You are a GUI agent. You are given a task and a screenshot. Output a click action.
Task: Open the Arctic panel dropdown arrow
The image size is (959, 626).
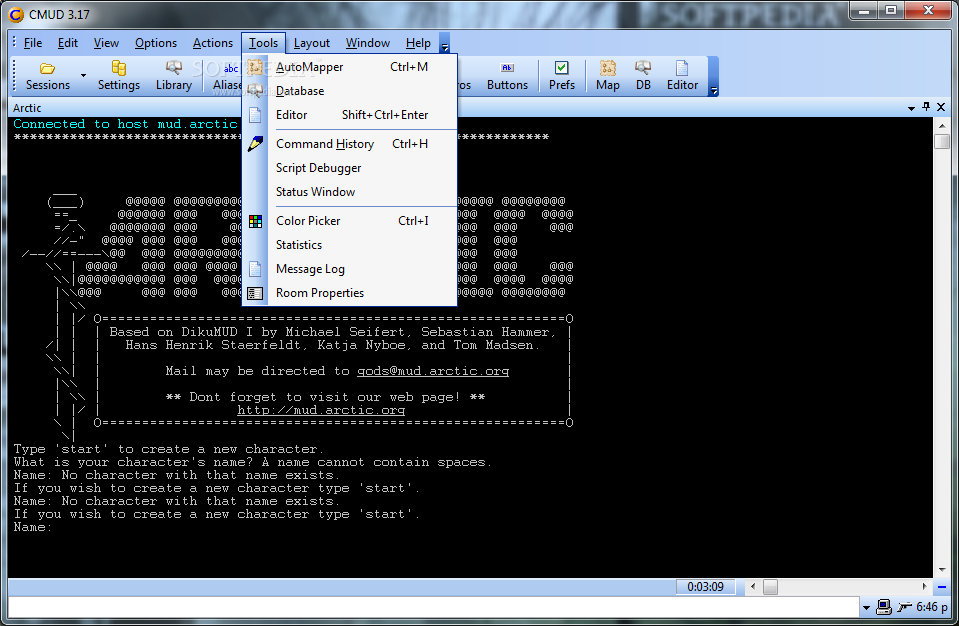click(911, 108)
